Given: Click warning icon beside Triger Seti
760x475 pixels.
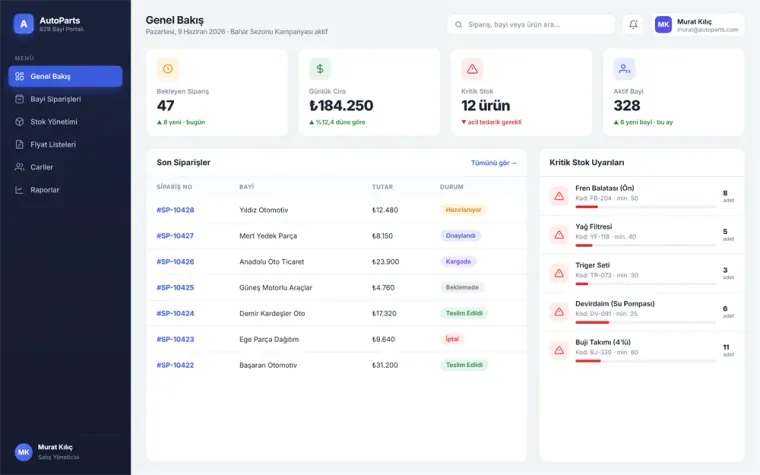Looking at the screenshot, I should click(x=559, y=273).
